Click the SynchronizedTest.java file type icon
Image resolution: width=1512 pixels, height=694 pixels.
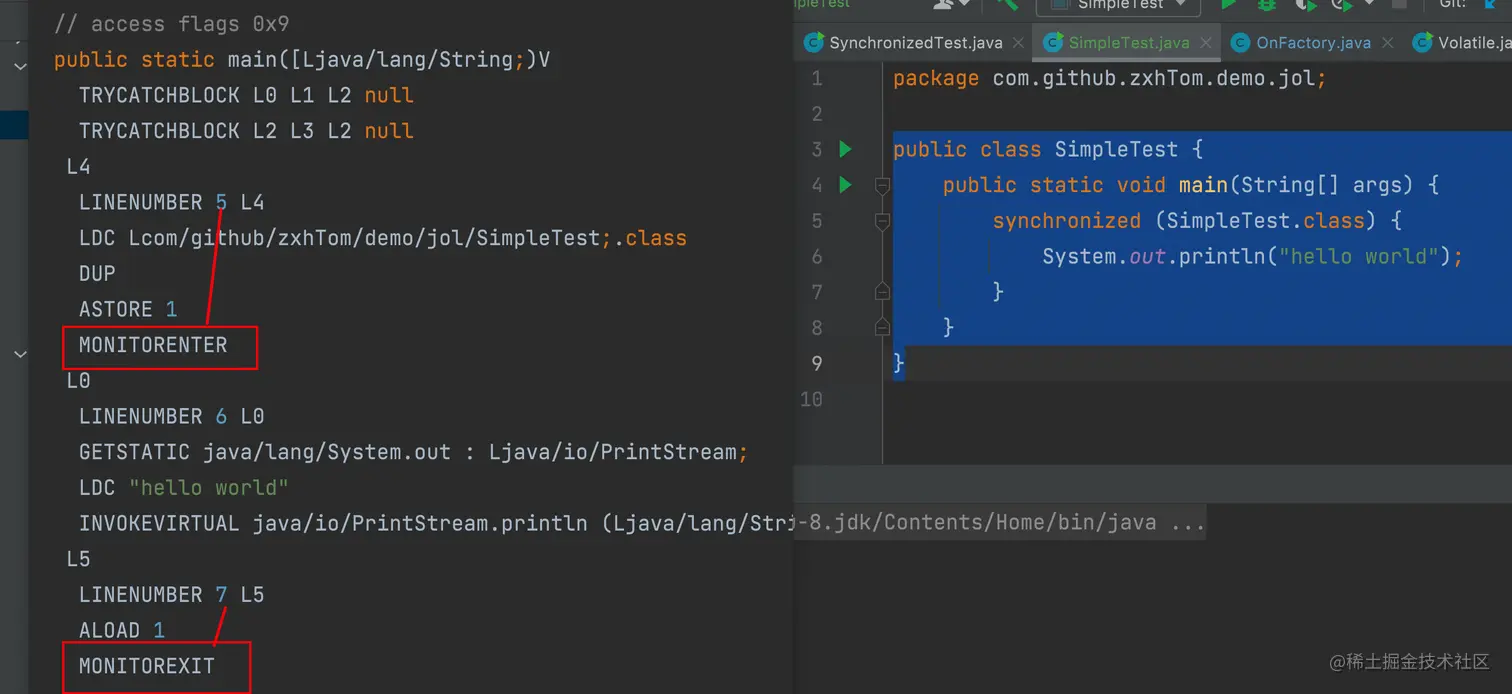pos(814,43)
